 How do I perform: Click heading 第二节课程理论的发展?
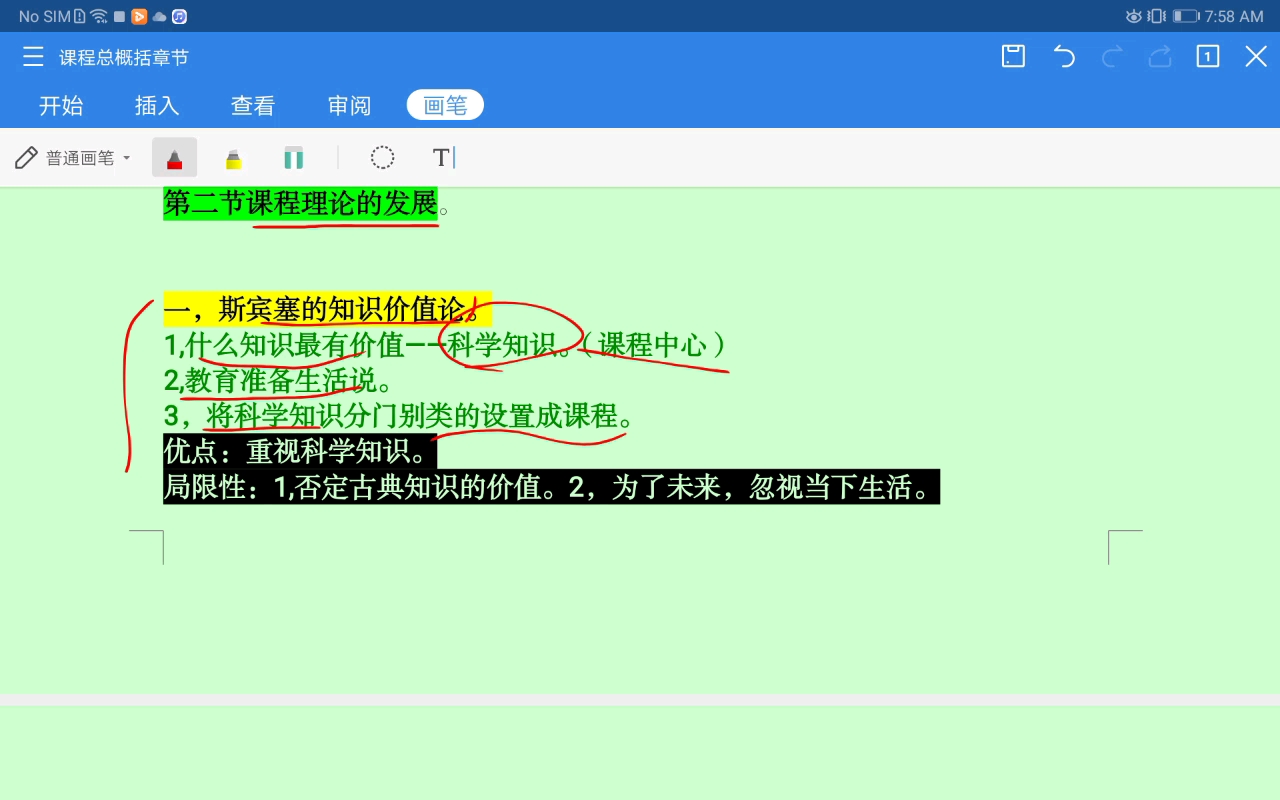301,203
